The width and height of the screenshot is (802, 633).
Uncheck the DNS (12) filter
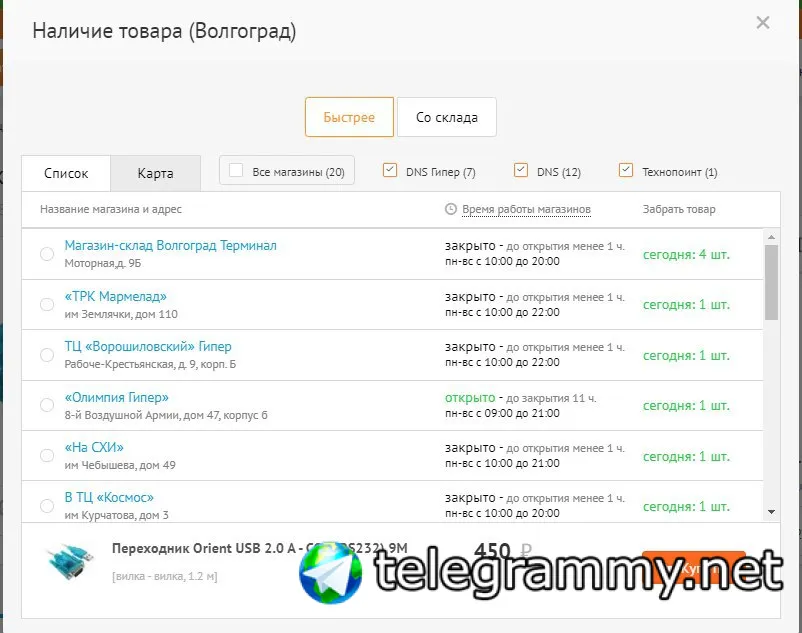521,170
